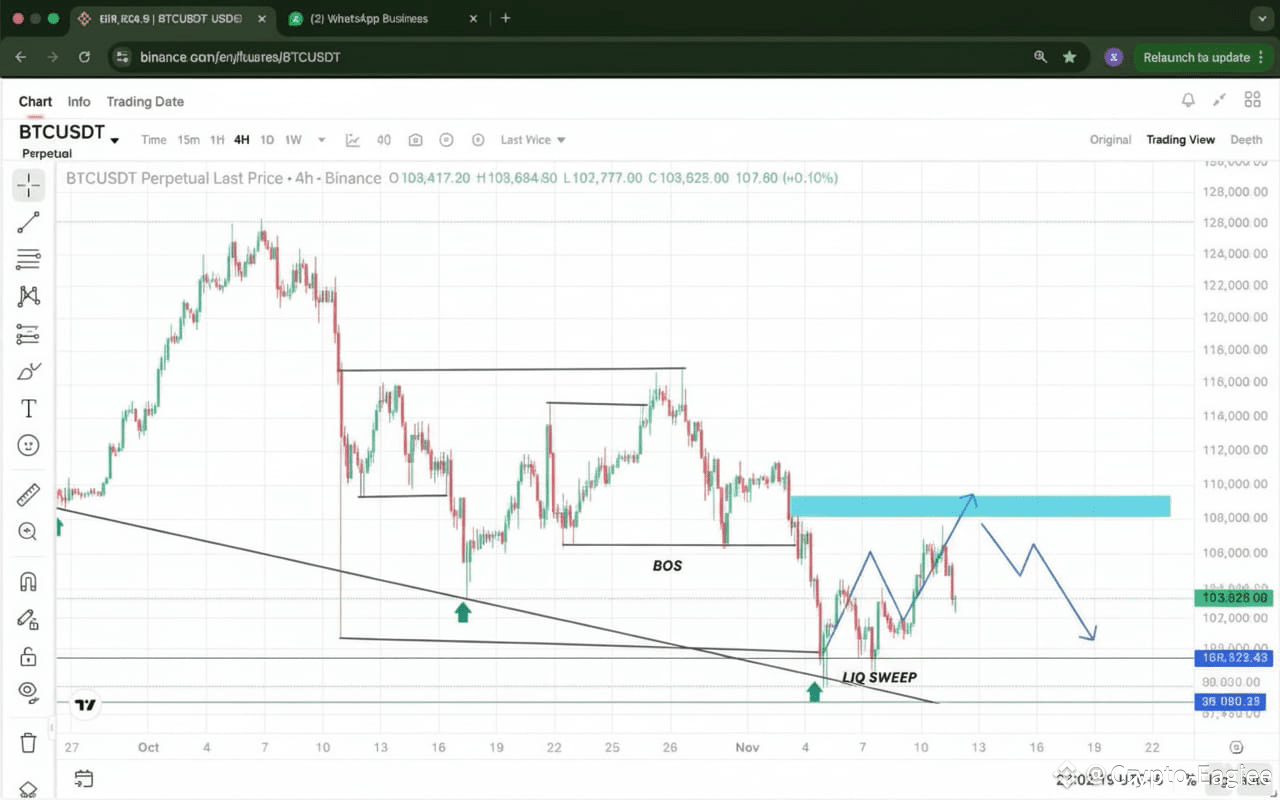Select the 1D timeframe
Viewport: 1280px width, 800px height.
coord(267,140)
